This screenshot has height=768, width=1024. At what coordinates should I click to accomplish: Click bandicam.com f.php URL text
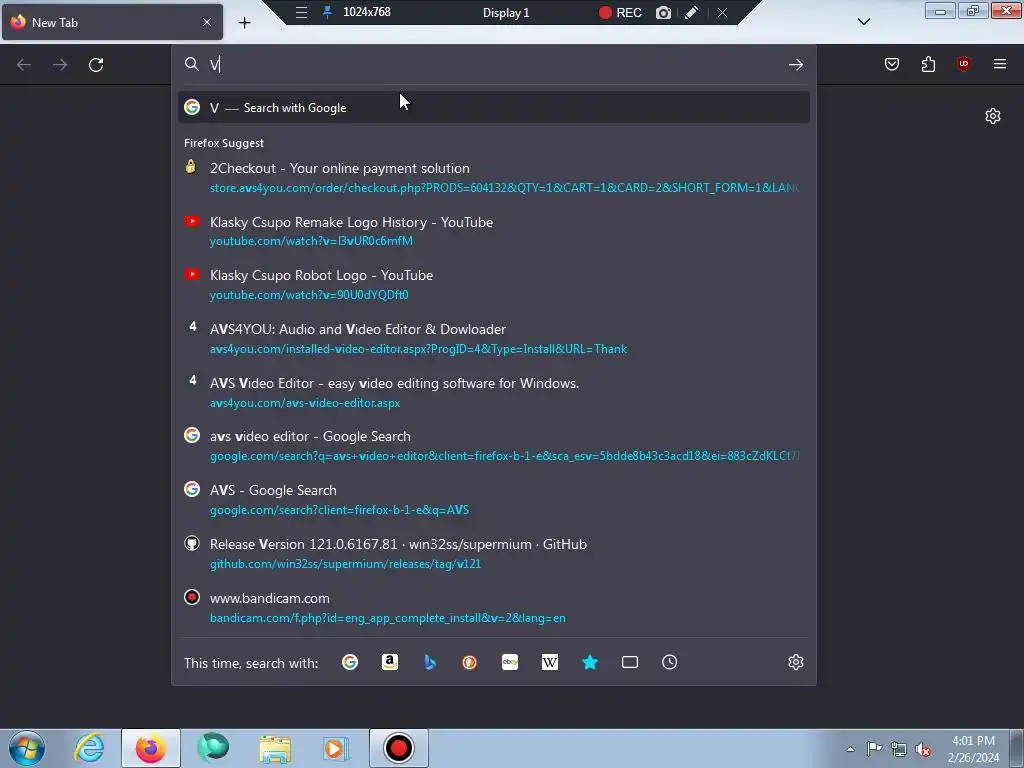[x=387, y=618]
